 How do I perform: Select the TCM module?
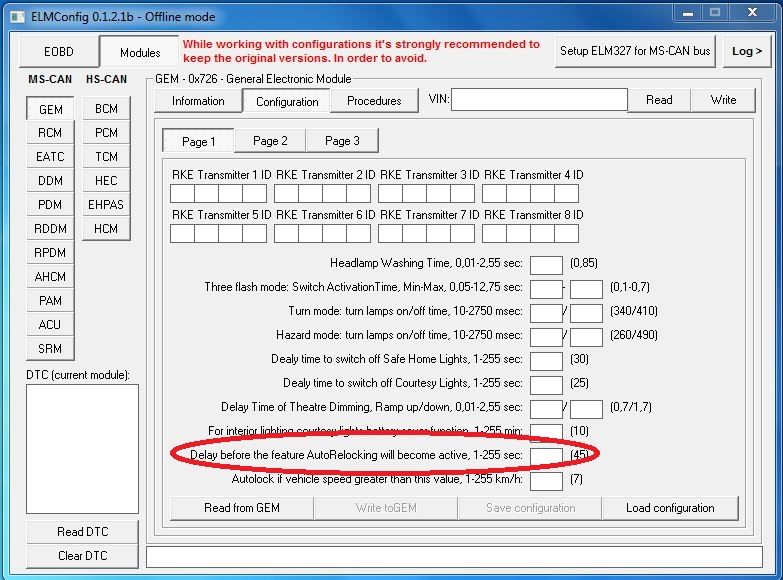click(x=106, y=157)
